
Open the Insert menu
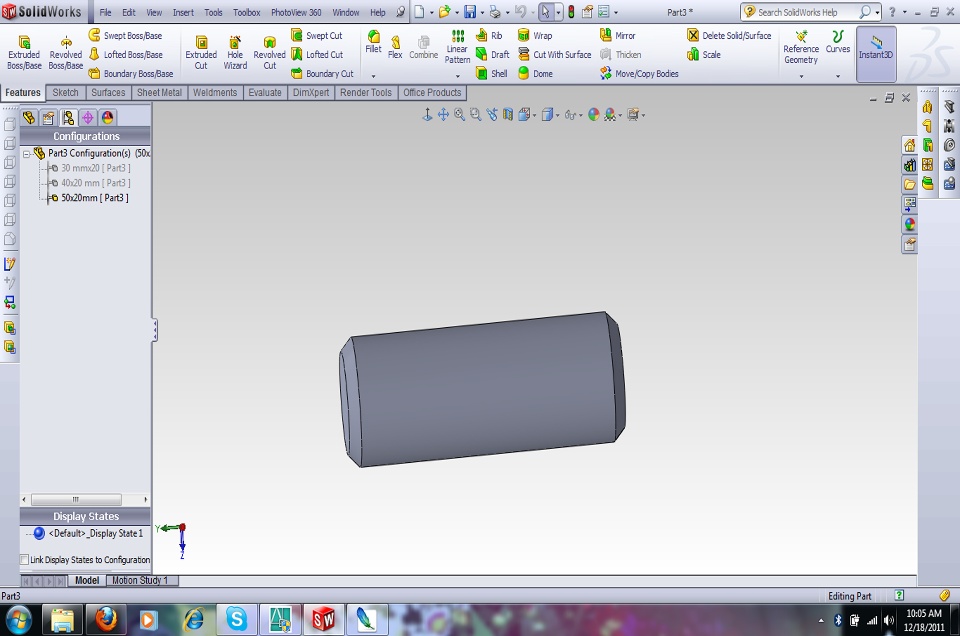click(x=183, y=13)
